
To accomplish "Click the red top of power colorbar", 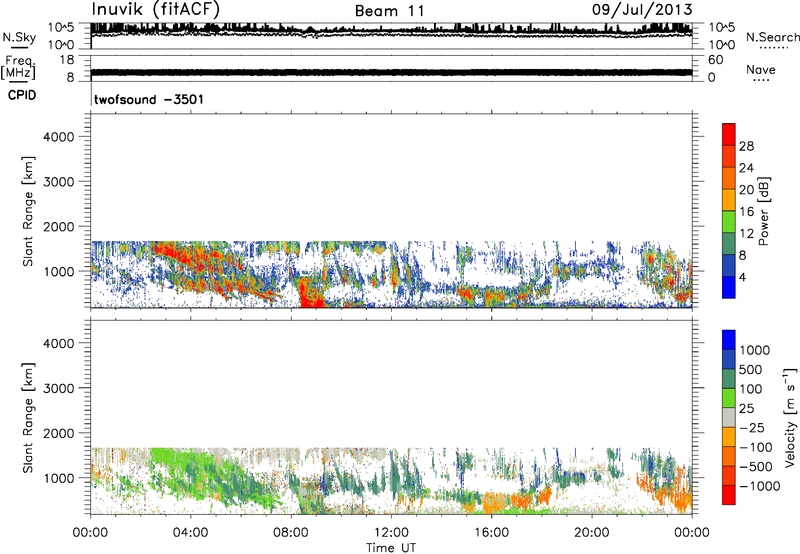I will 729,134.
